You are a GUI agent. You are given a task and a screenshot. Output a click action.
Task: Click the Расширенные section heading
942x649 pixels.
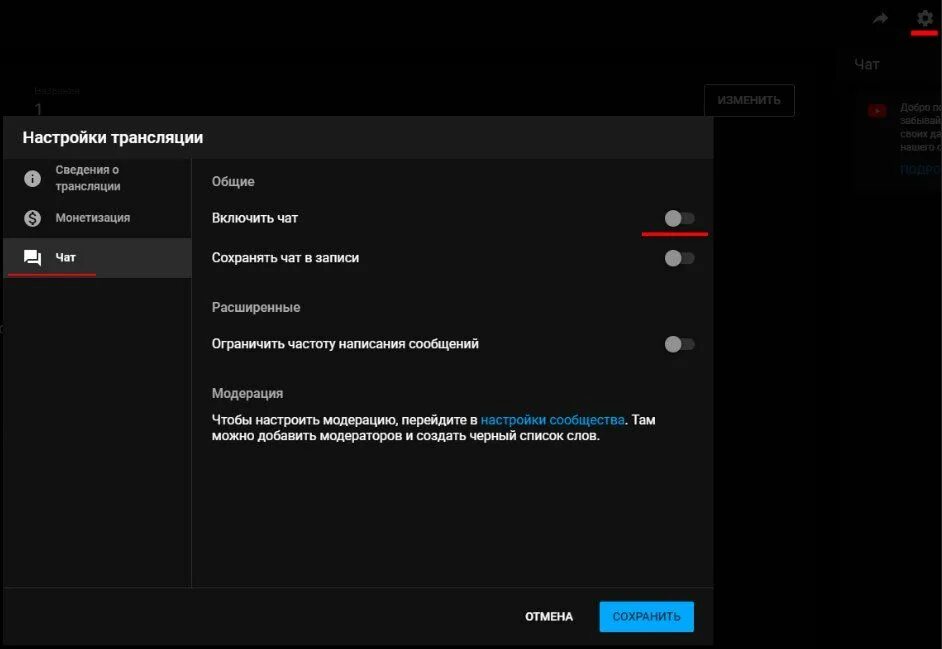click(x=256, y=307)
